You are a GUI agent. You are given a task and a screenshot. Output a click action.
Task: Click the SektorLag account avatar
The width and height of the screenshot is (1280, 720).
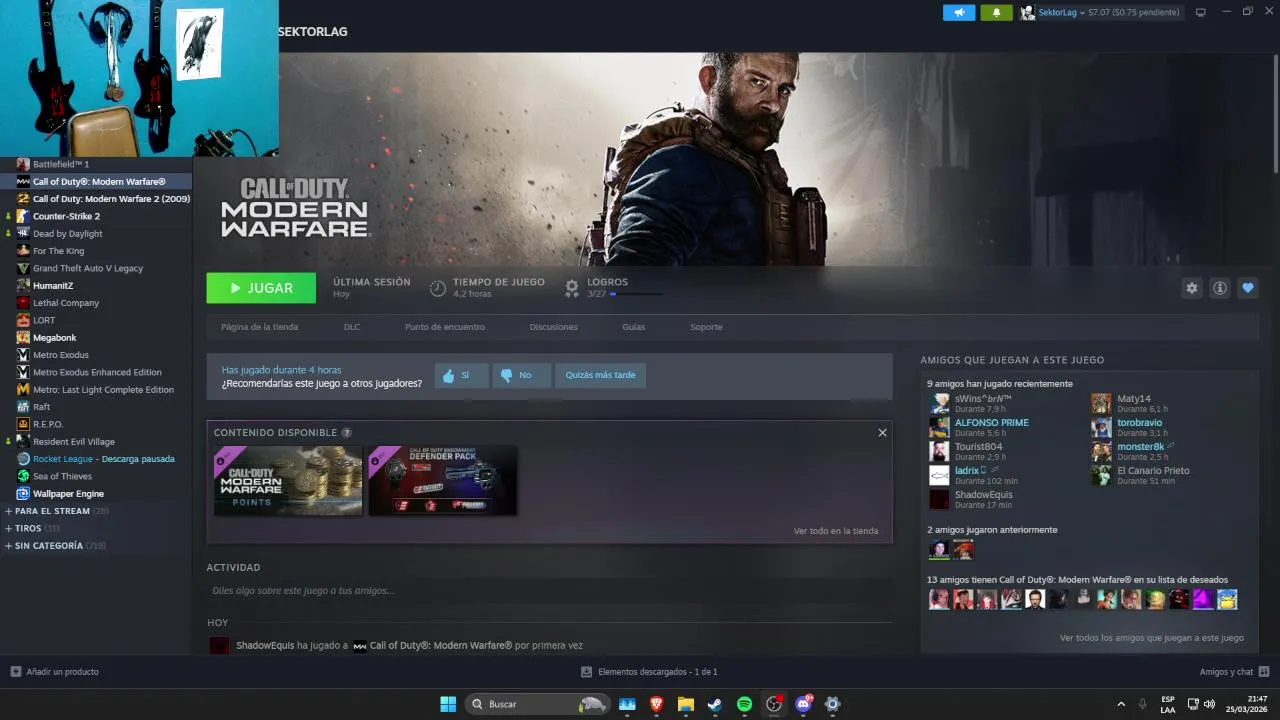[x=1027, y=12]
